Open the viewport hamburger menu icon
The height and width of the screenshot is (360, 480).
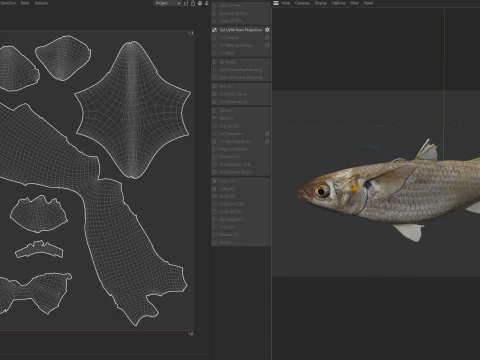(x=276, y=3)
